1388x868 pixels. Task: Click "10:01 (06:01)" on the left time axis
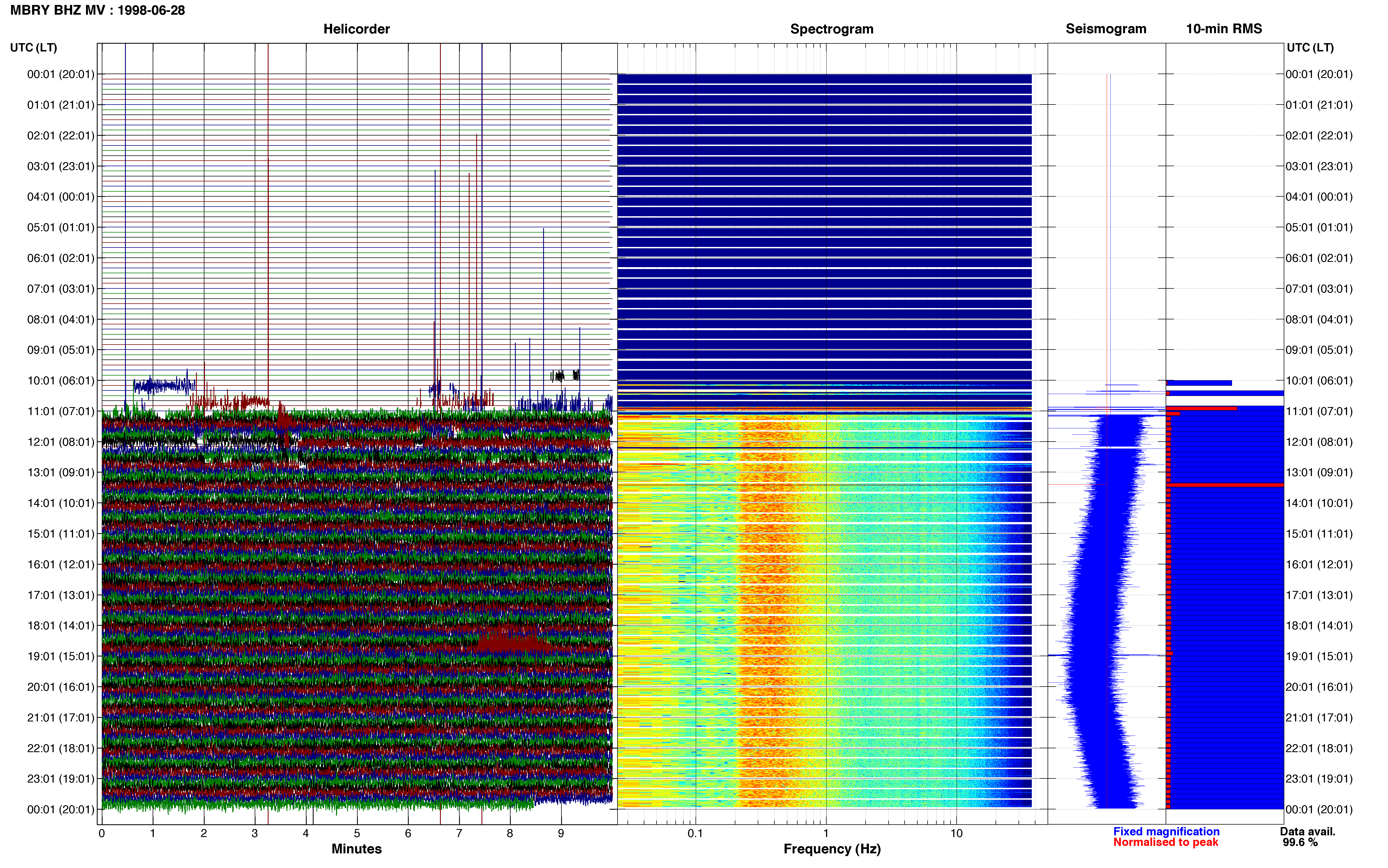click(61, 380)
